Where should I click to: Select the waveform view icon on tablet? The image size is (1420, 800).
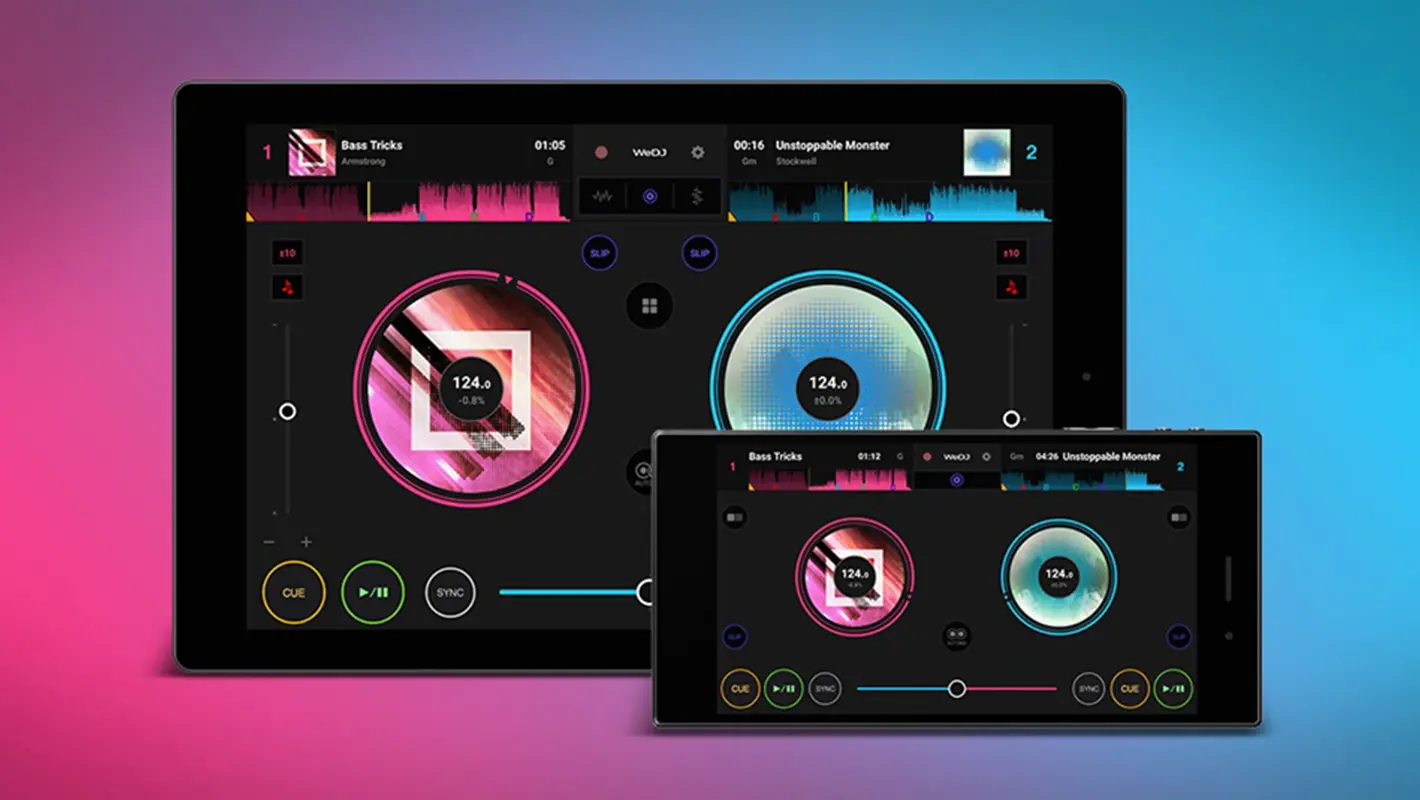click(602, 197)
